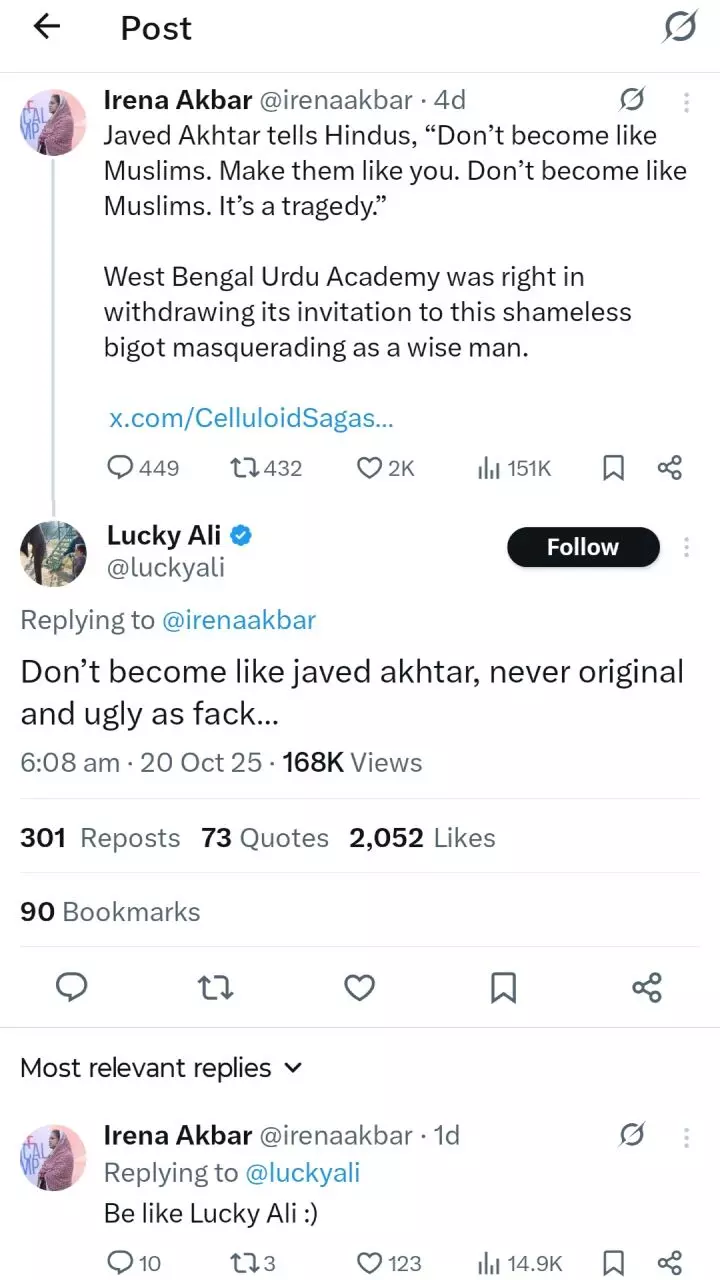Follow Lucky Ali
This screenshot has height=1280, width=720.
click(x=583, y=547)
